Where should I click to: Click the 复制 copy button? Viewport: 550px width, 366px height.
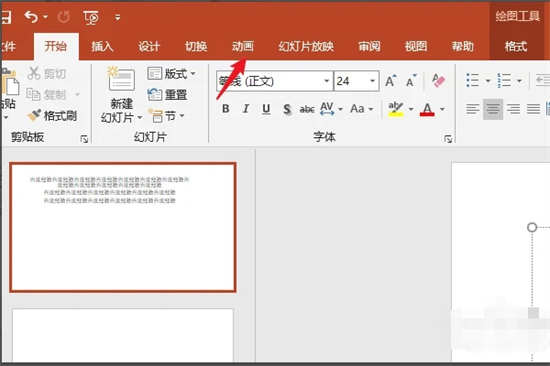tap(46, 94)
